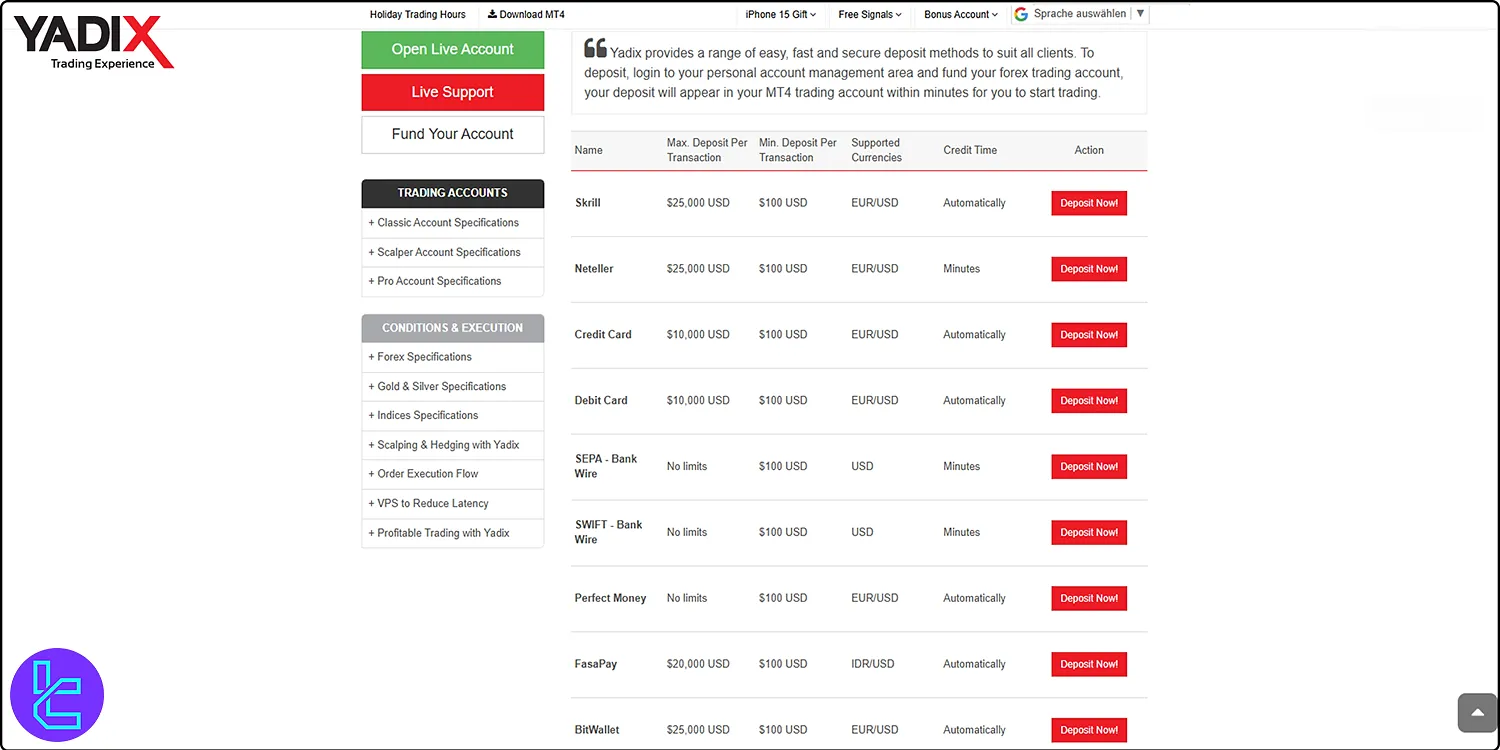1500x750 pixels.
Task: Open the Sprache auswählen language dropdown
Action: 1080,14
